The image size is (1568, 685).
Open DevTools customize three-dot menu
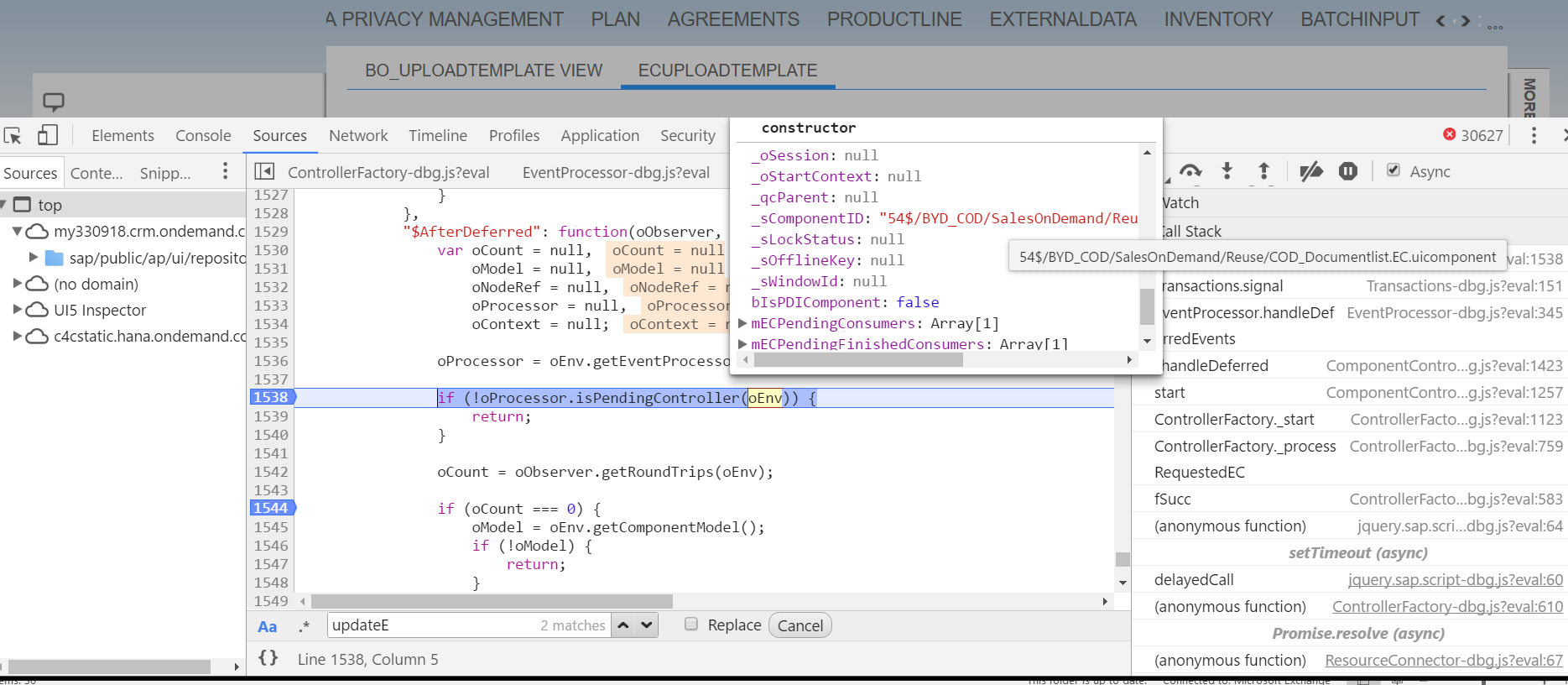click(x=1534, y=135)
